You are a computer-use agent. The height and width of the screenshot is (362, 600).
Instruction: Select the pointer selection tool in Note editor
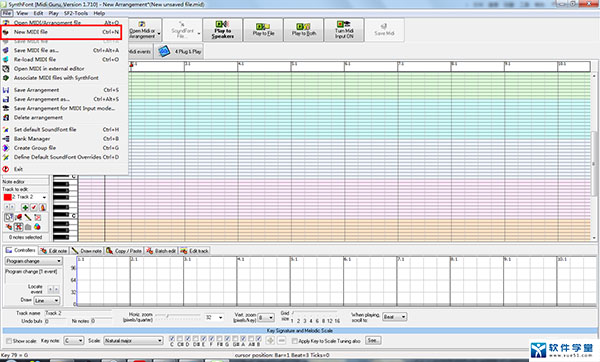pyautogui.click(x=9, y=217)
